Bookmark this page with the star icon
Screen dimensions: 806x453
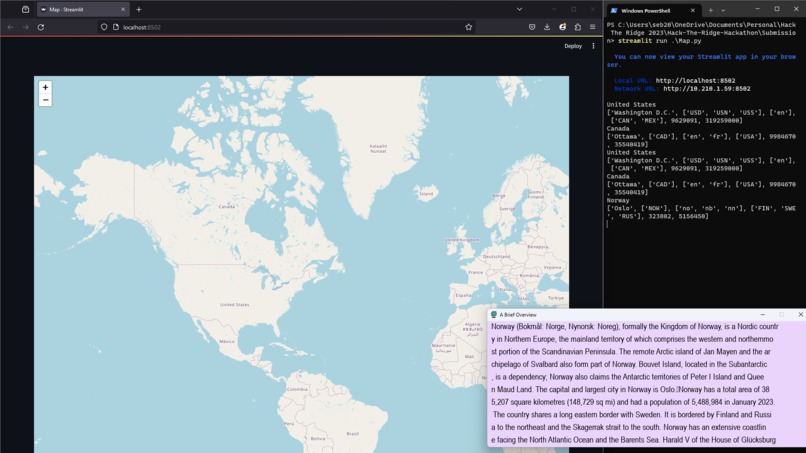[x=468, y=27]
